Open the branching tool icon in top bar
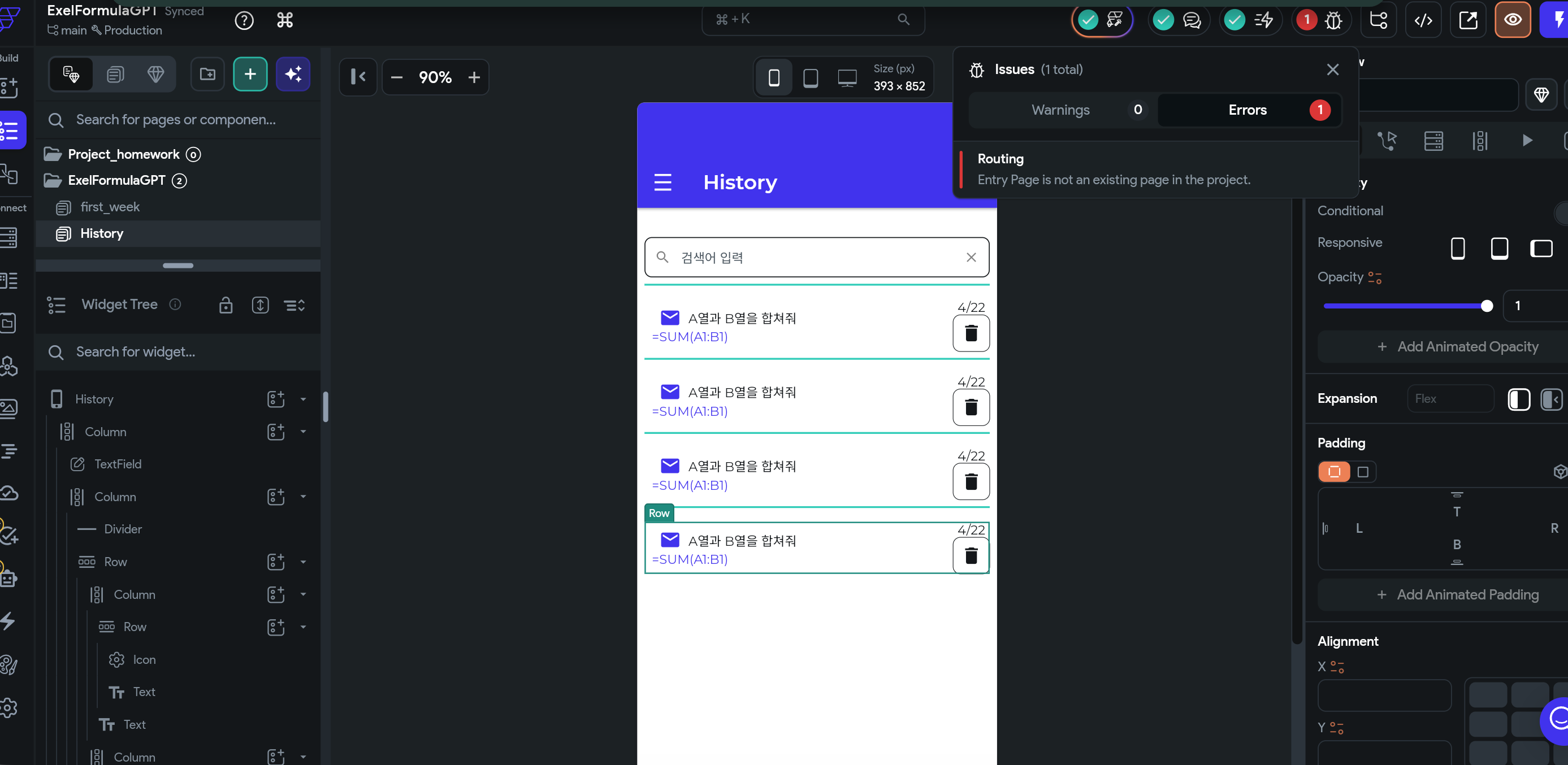This screenshot has width=1568, height=765. (x=1378, y=21)
